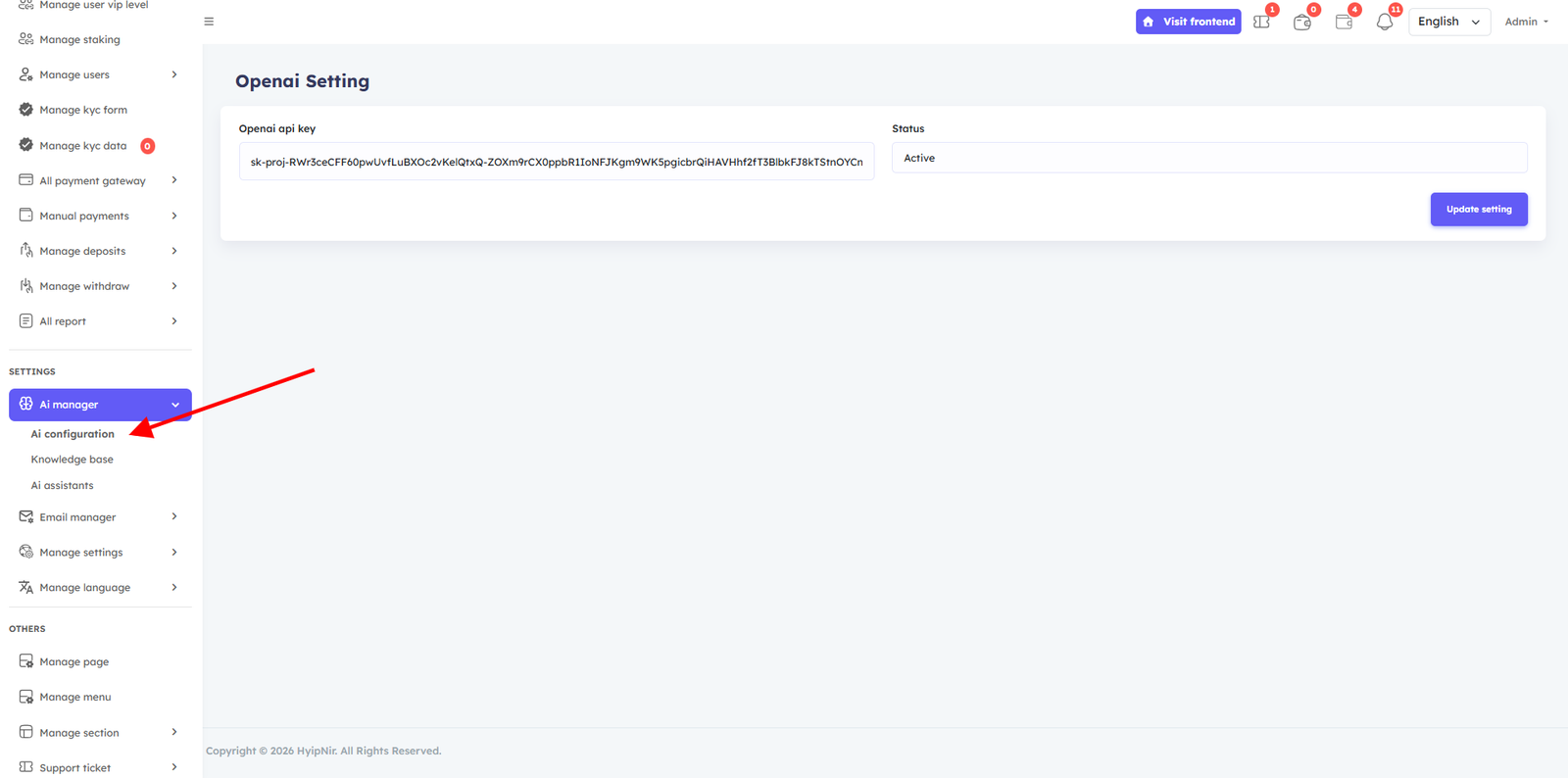Open the wallet icon with 0 badge

[1302, 22]
